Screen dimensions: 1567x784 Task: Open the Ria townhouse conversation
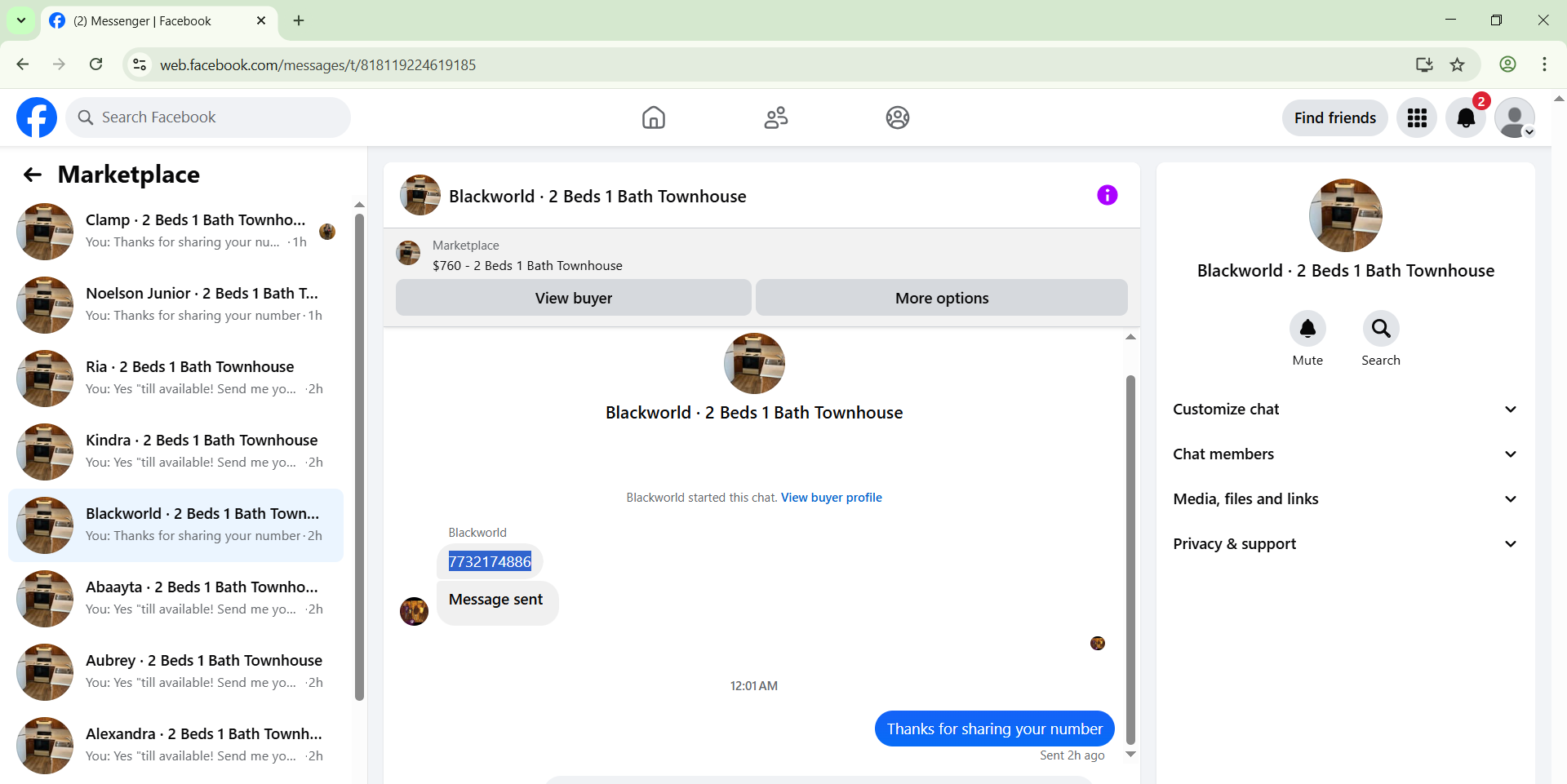pyautogui.click(x=175, y=379)
